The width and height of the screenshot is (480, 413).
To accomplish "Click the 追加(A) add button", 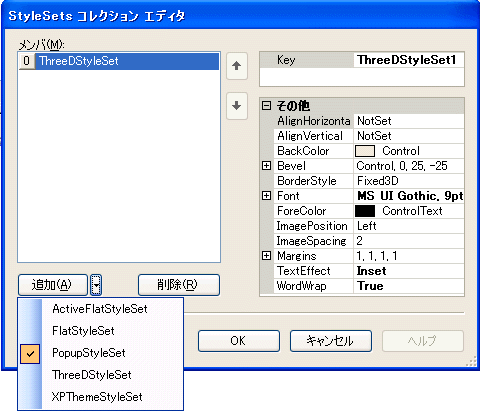I will point(53,285).
